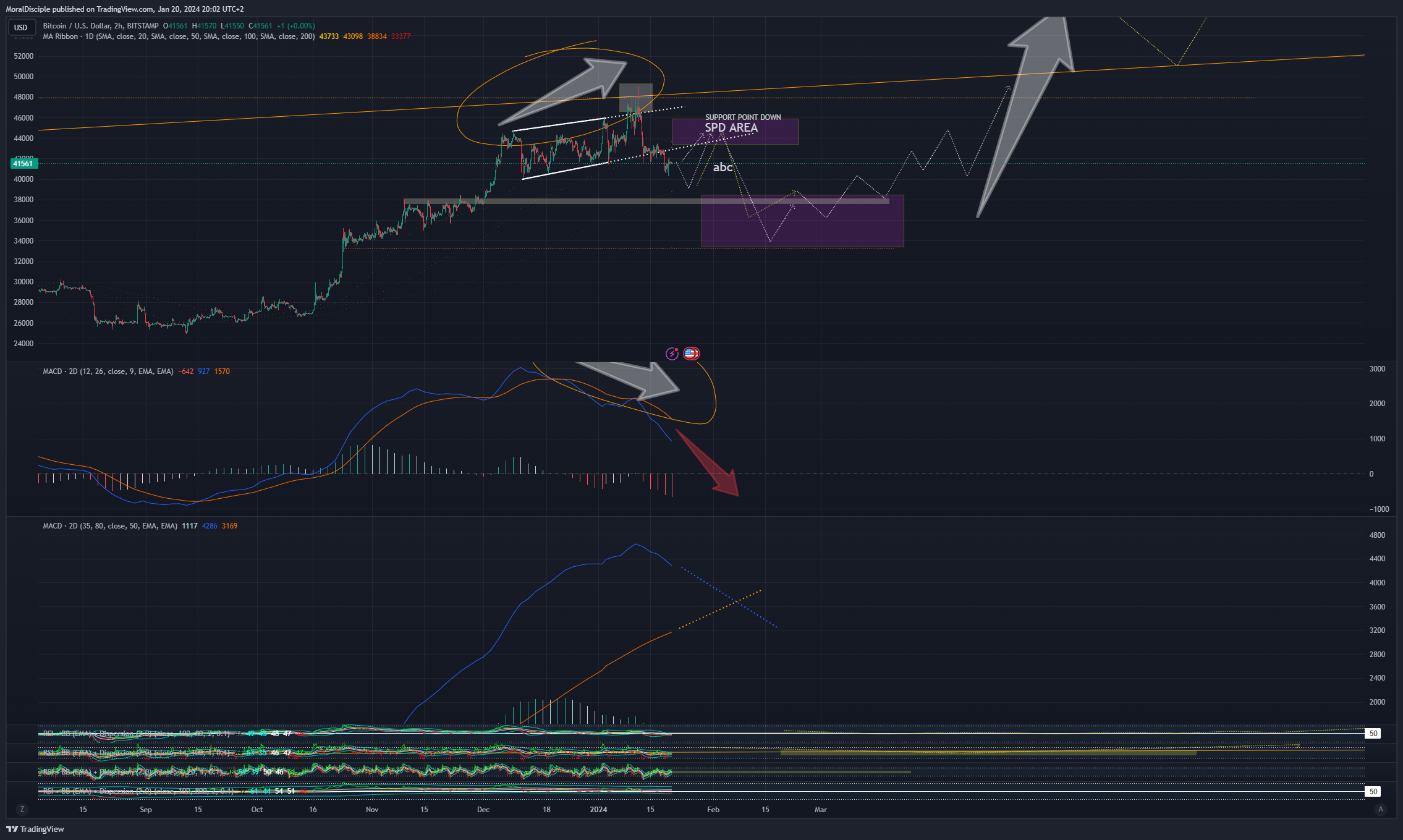Click the +1 (+0.00%) change value
Screen dimensions: 1403x840
[x=295, y=26]
